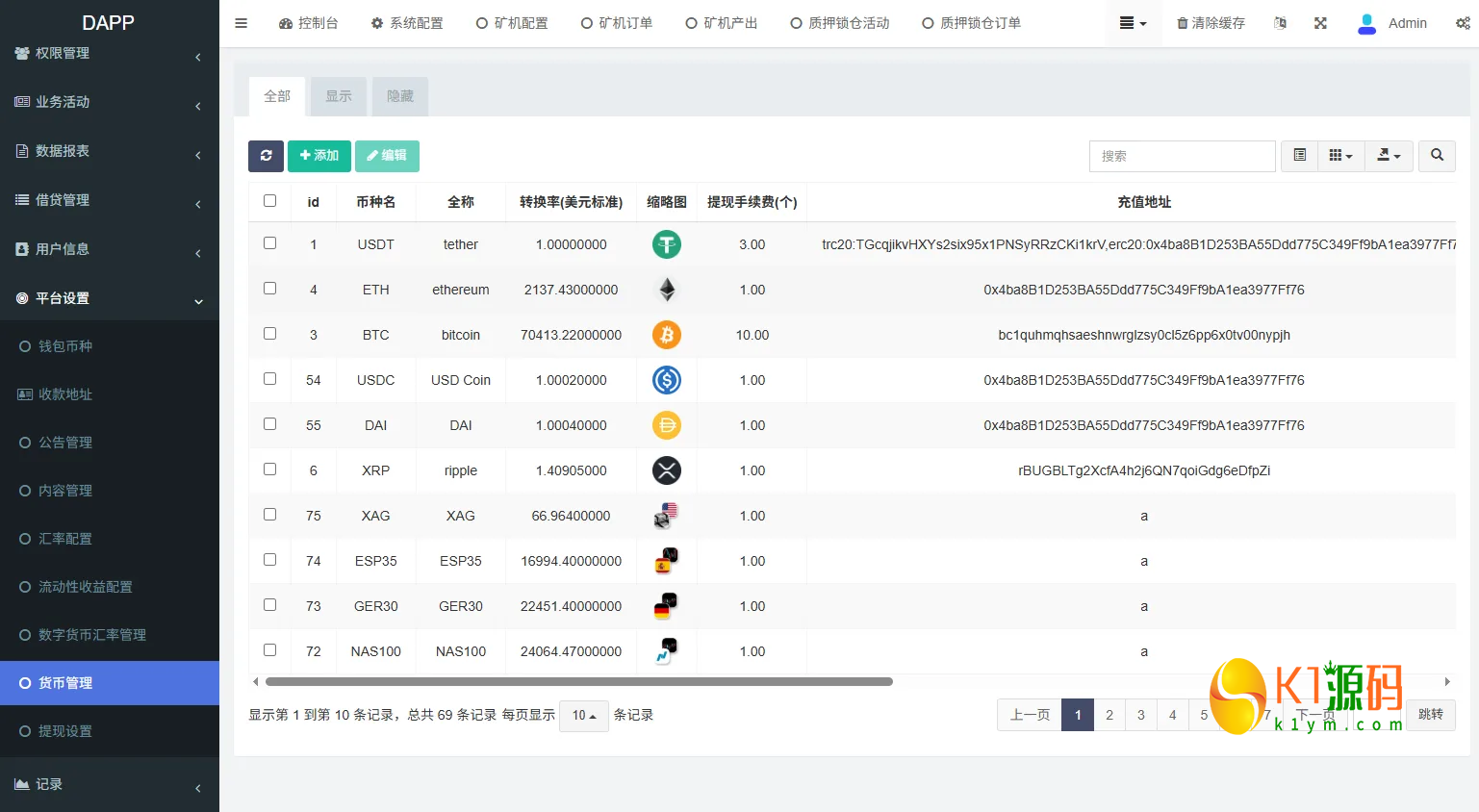Toggle the table card view icon
This screenshot has width=1479, height=812.
1299,156
